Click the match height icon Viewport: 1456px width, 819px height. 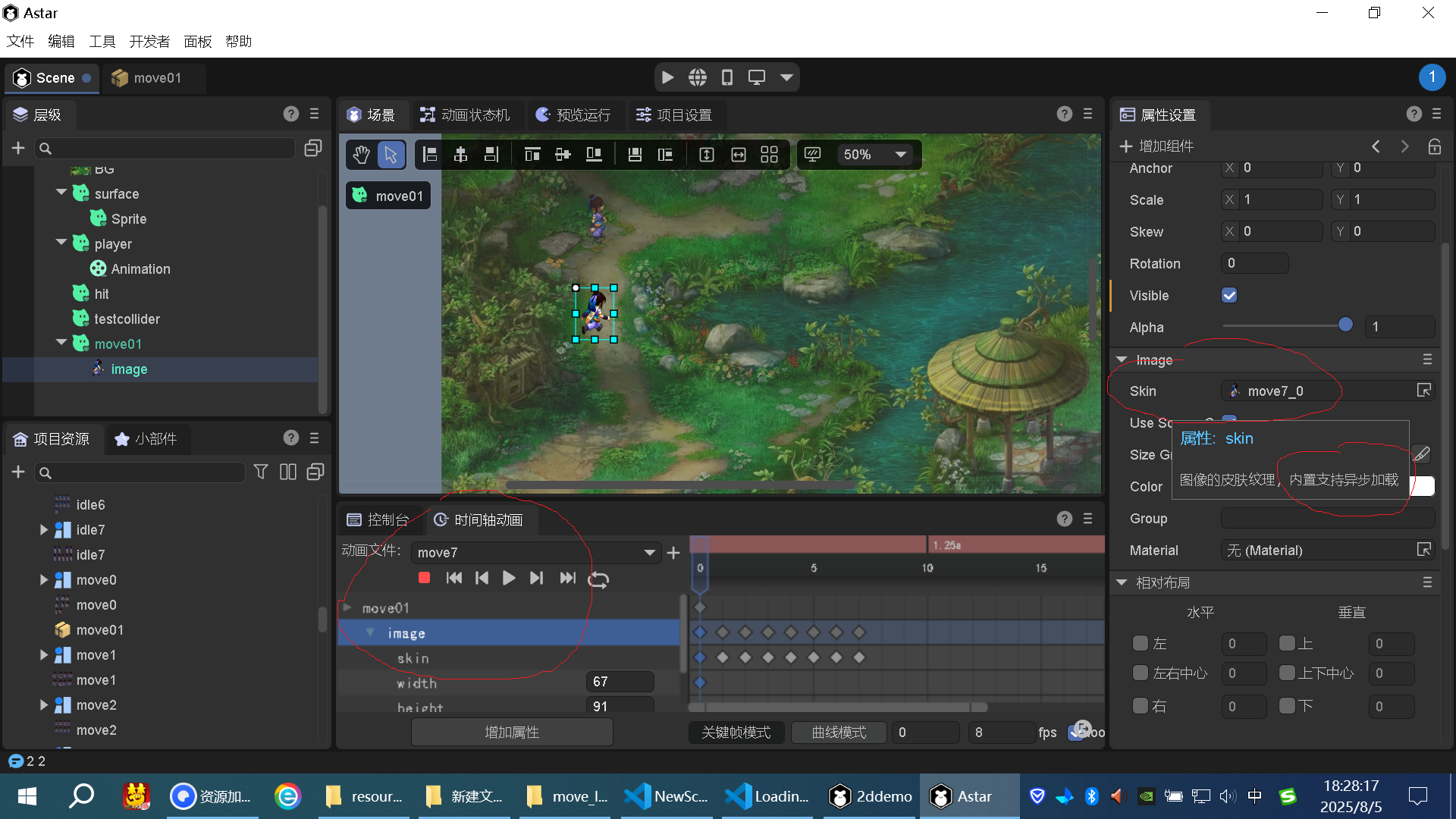[707, 155]
